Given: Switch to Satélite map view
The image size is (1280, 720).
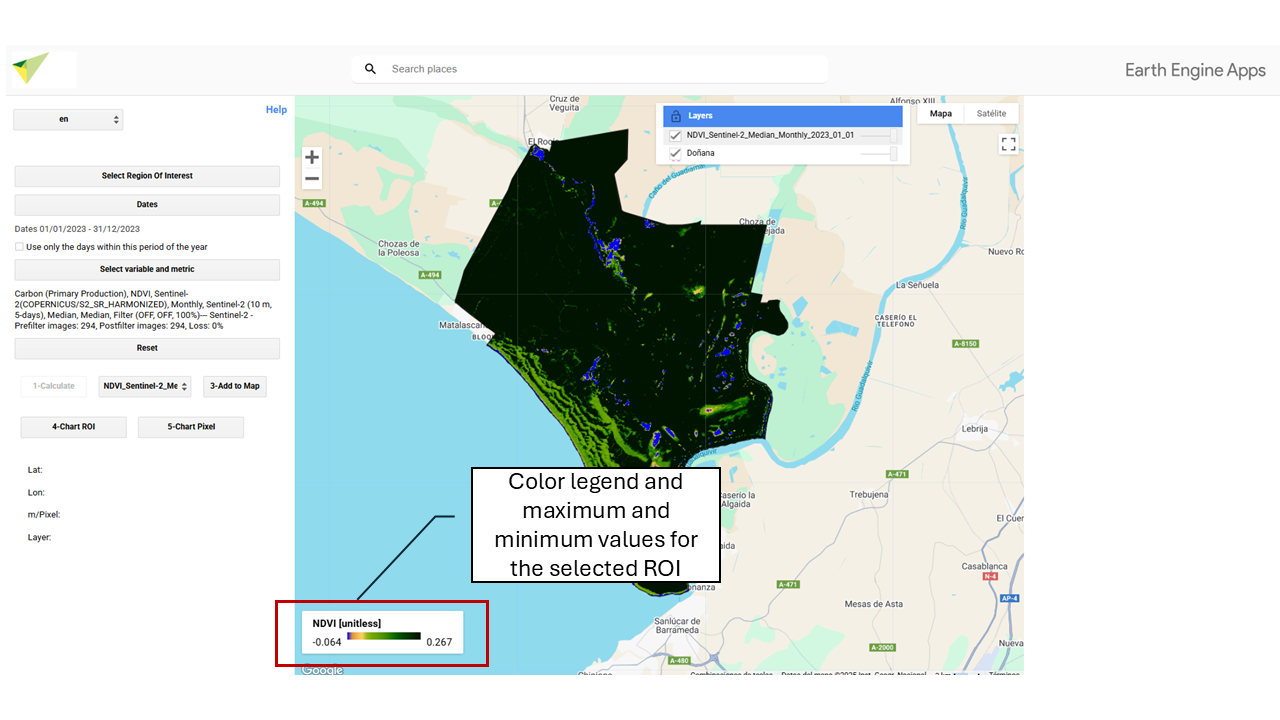Looking at the screenshot, I should tap(991, 114).
